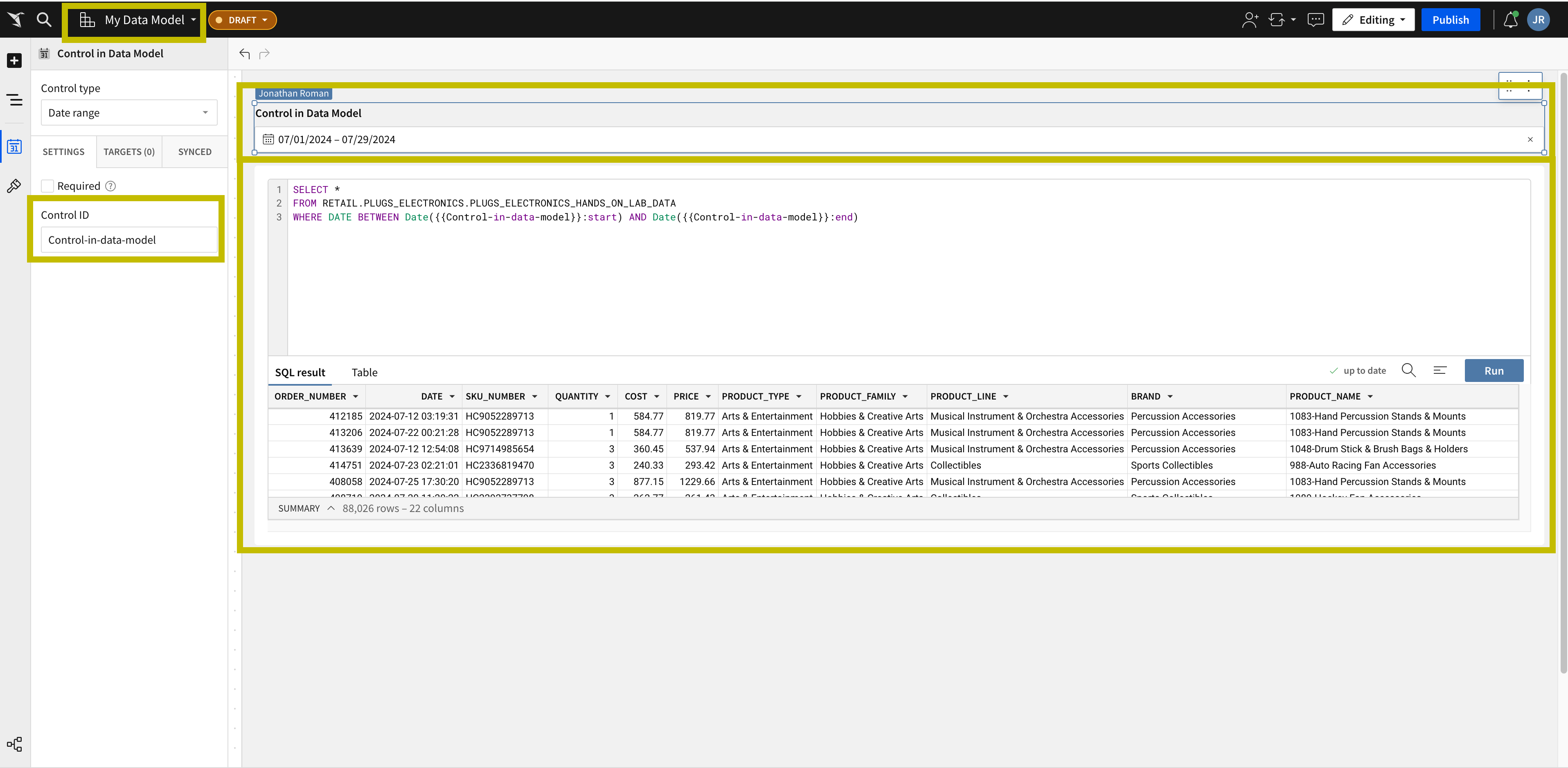Screen dimensions: 1568x768
Task: Open the formatting tool icon in sidebar
Action: (x=14, y=186)
